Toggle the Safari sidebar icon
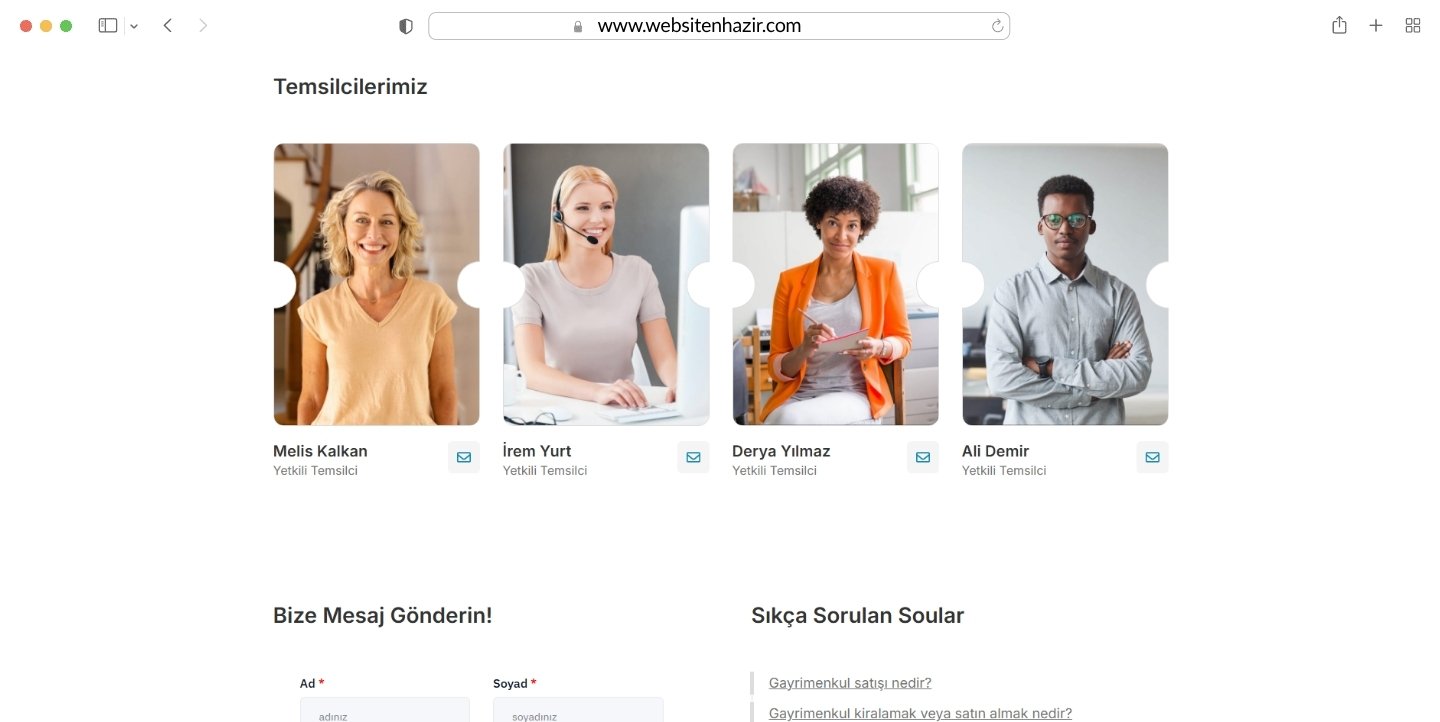This screenshot has height=722, width=1440. 108,26
